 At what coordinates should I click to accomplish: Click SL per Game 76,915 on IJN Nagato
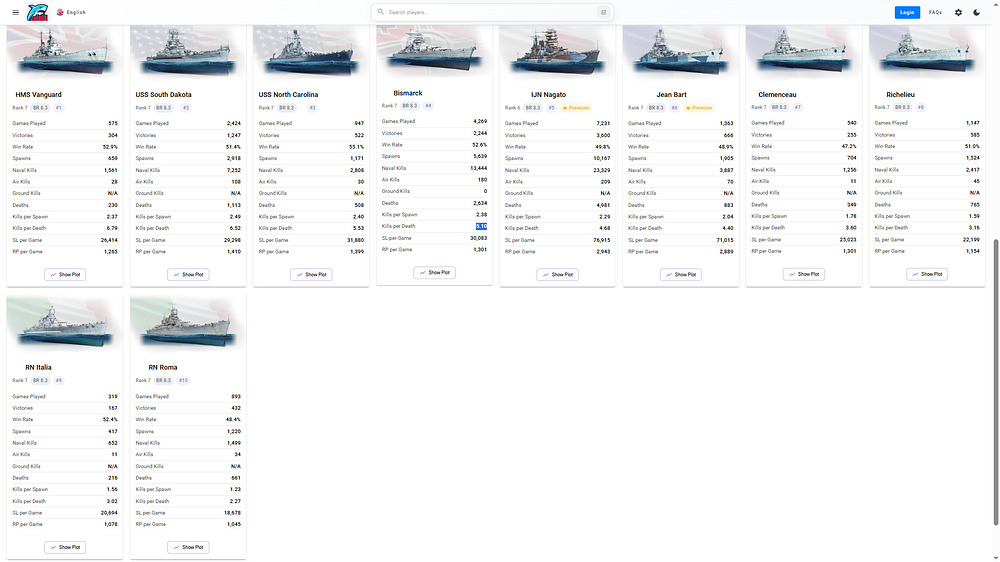click(601, 240)
